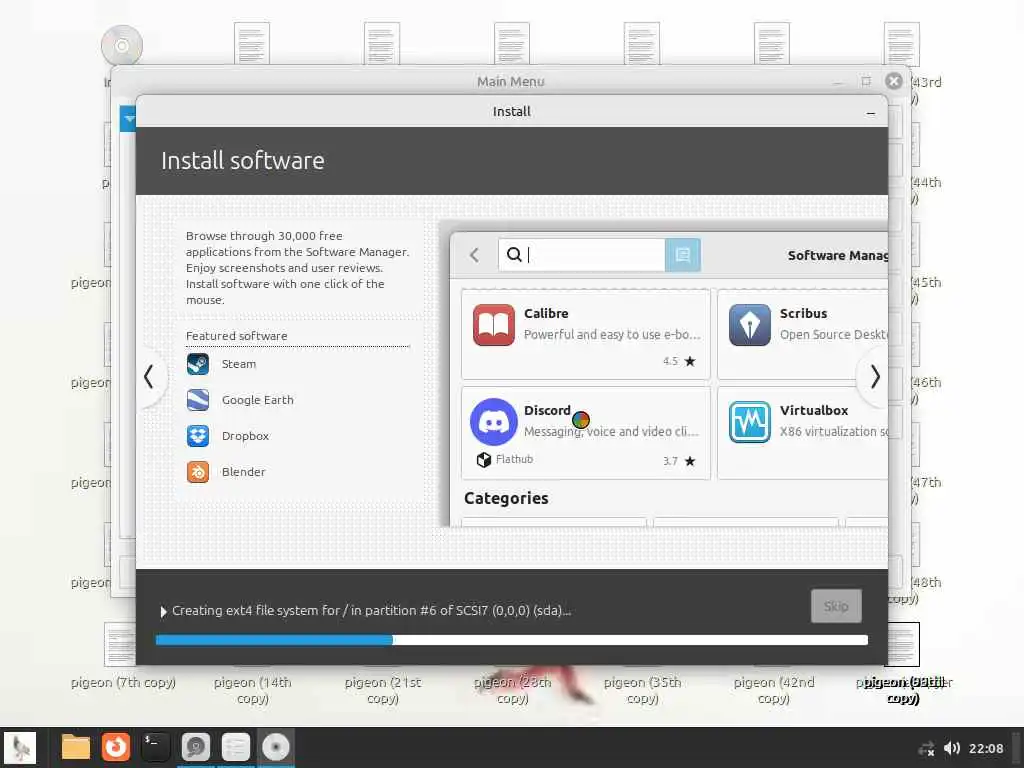1024x768 pixels.
Task: Click the Flathub label under Discord
Action: point(514,459)
